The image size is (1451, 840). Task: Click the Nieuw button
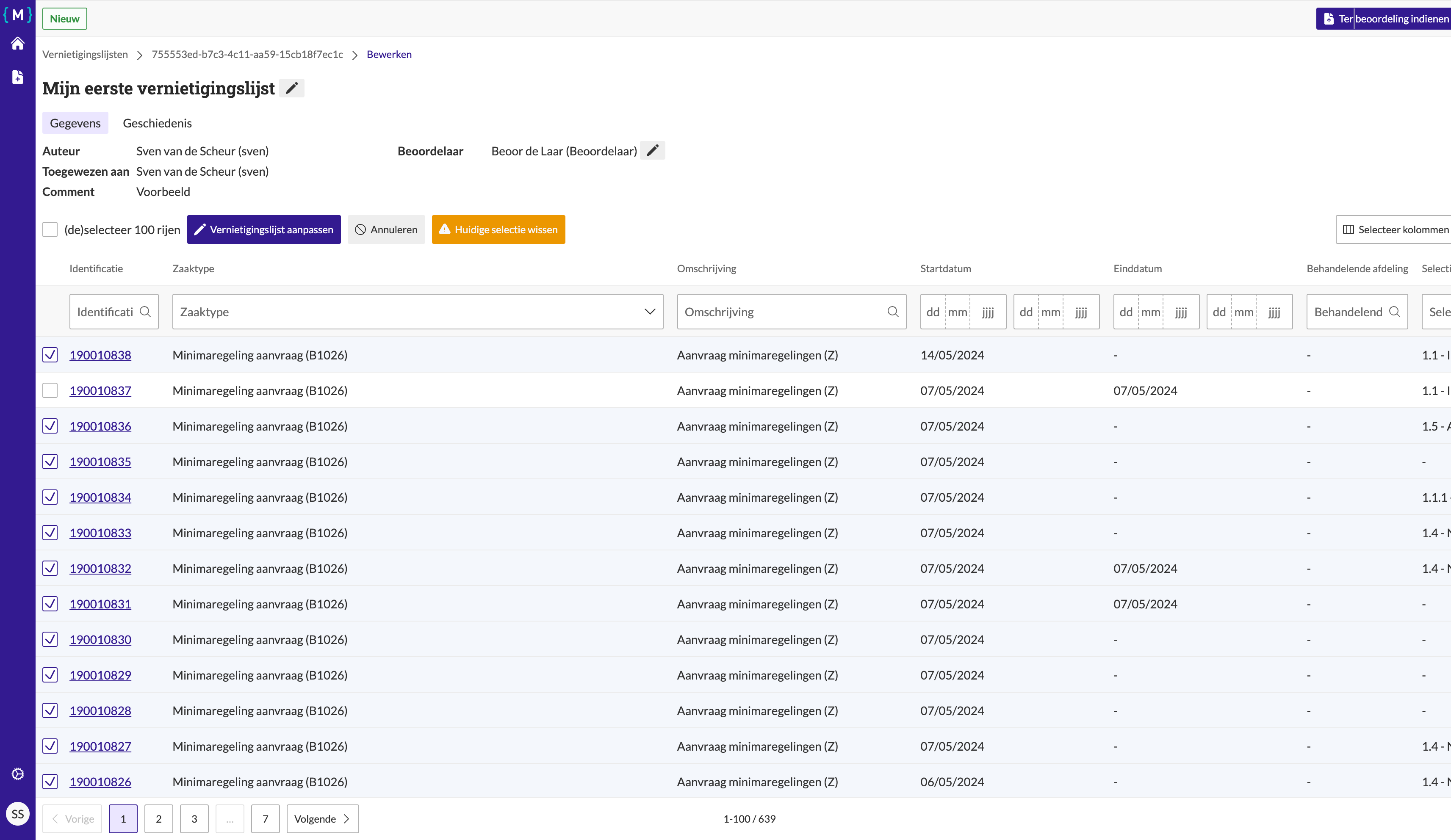(64, 19)
